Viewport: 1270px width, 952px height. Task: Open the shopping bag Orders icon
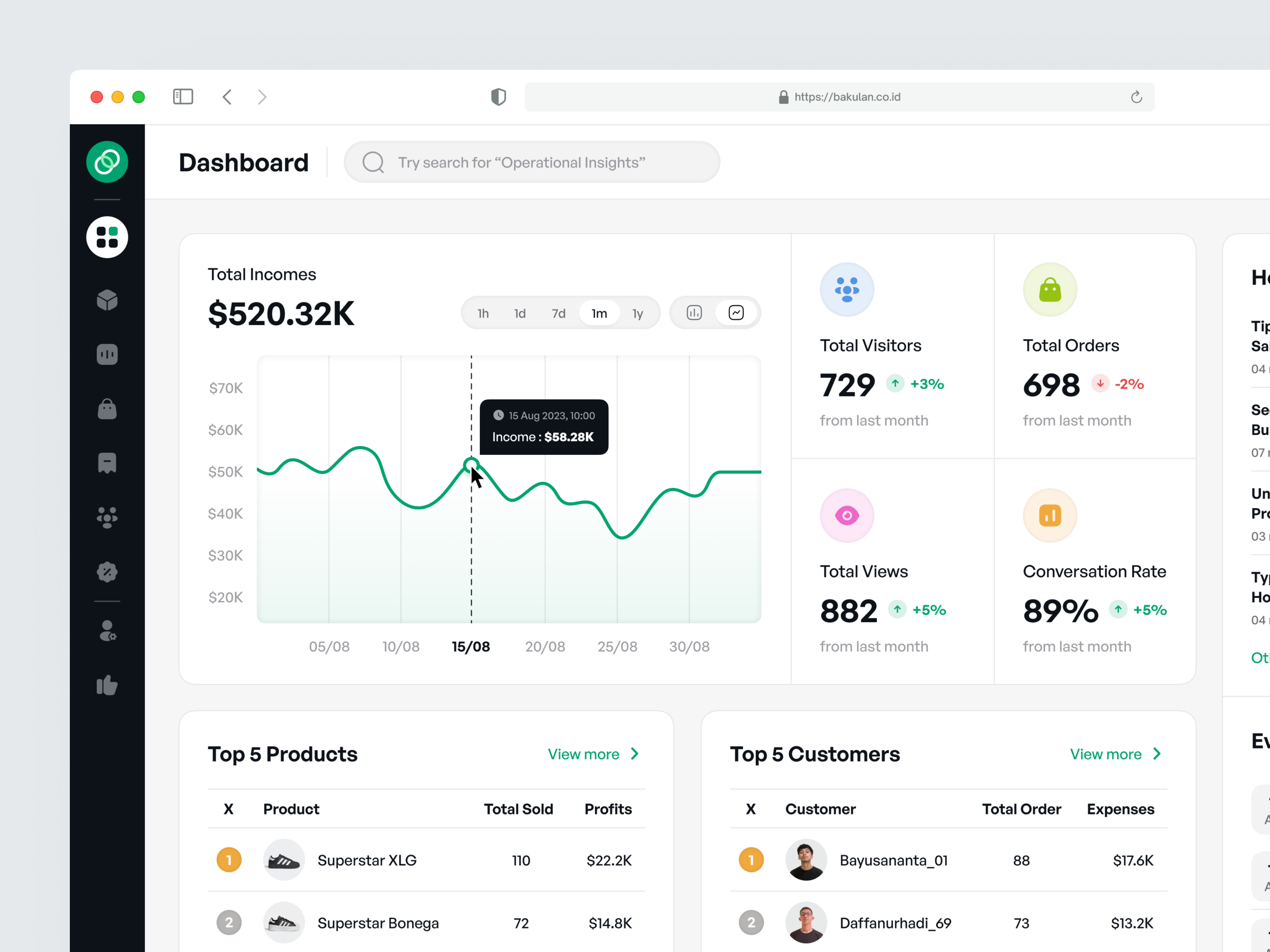107,409
